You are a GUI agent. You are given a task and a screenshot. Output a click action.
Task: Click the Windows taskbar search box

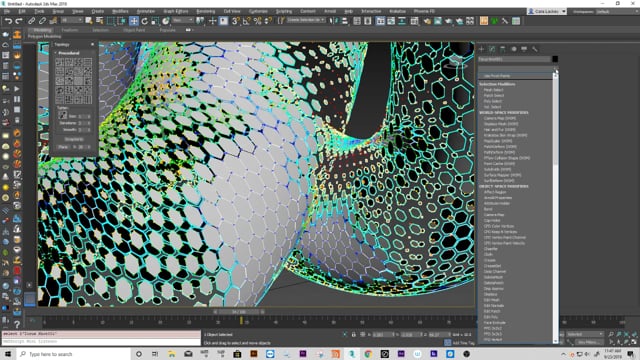point(74,354)
